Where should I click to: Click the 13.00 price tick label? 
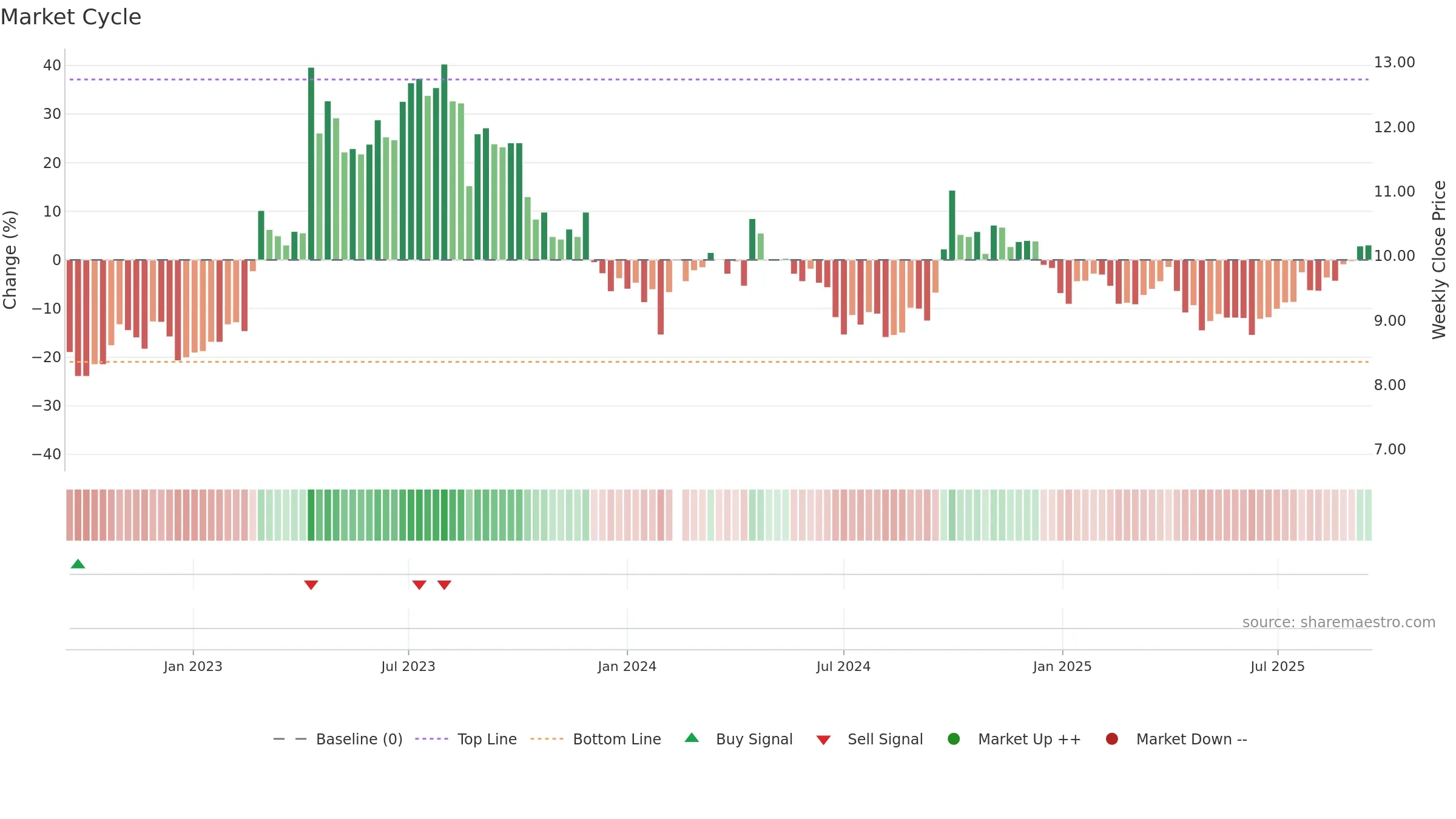point(1394,62)
